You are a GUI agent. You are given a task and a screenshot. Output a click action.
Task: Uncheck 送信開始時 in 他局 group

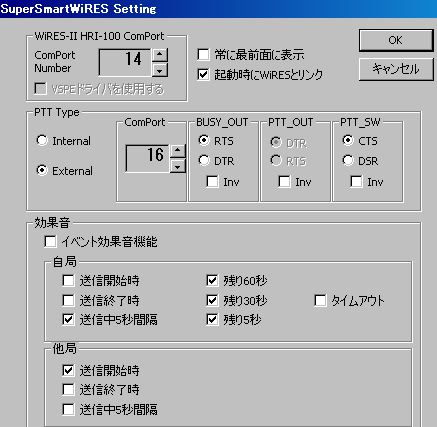click(68, 370)
